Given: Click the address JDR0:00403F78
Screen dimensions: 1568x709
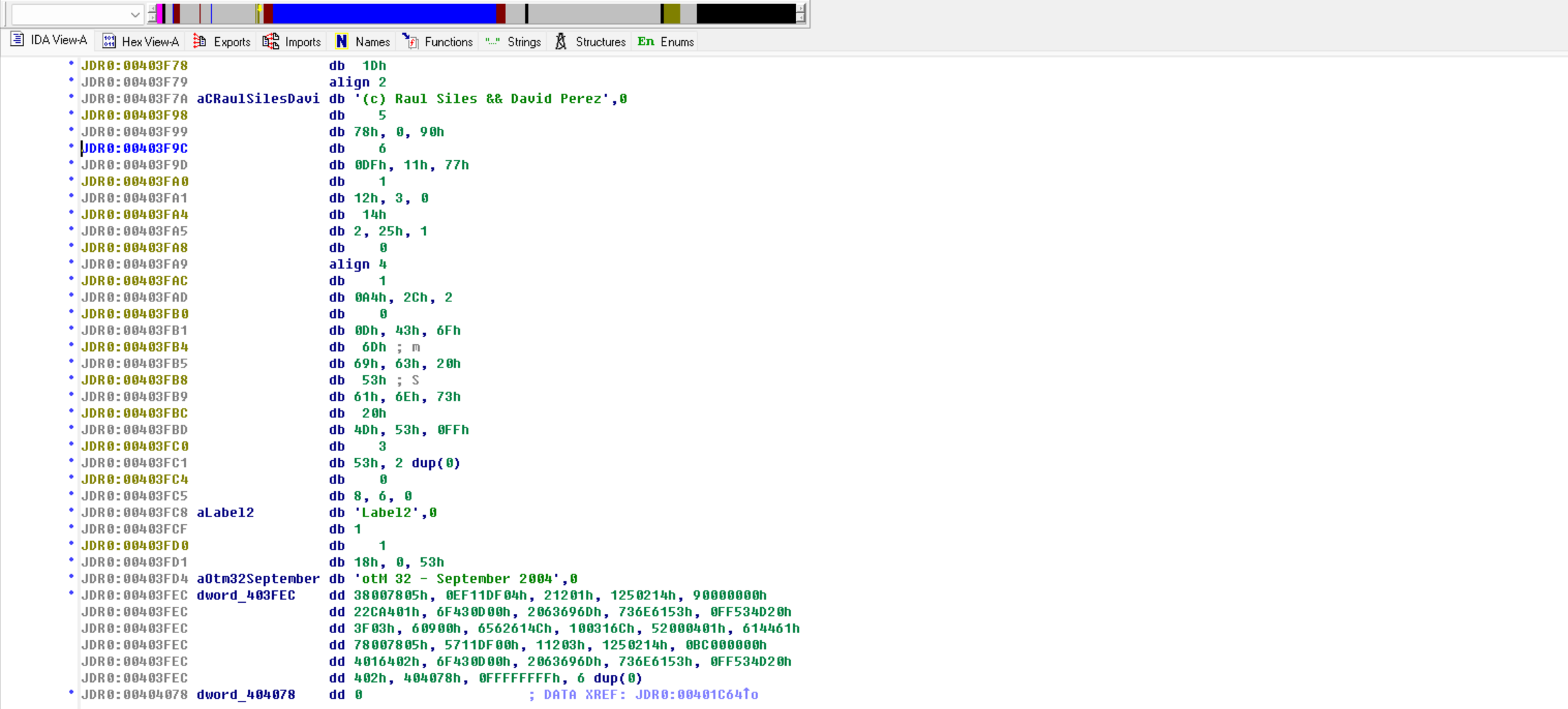Looking at the screenshot, I should click(x=134, y=66).
